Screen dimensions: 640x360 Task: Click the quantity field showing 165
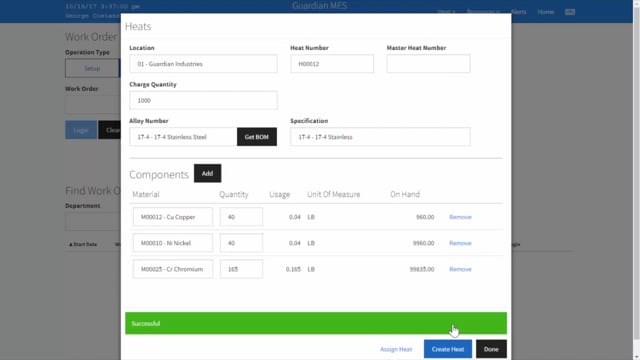241,269
